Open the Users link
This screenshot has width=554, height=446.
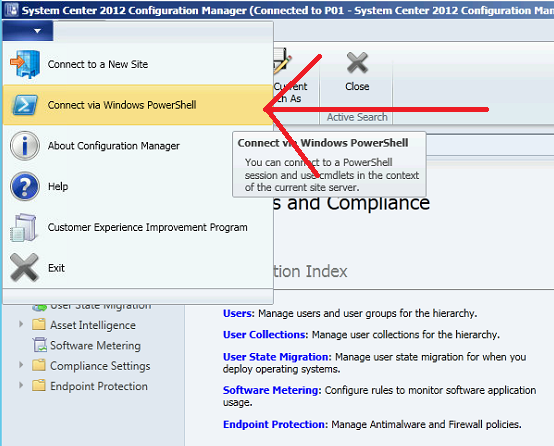238,313
